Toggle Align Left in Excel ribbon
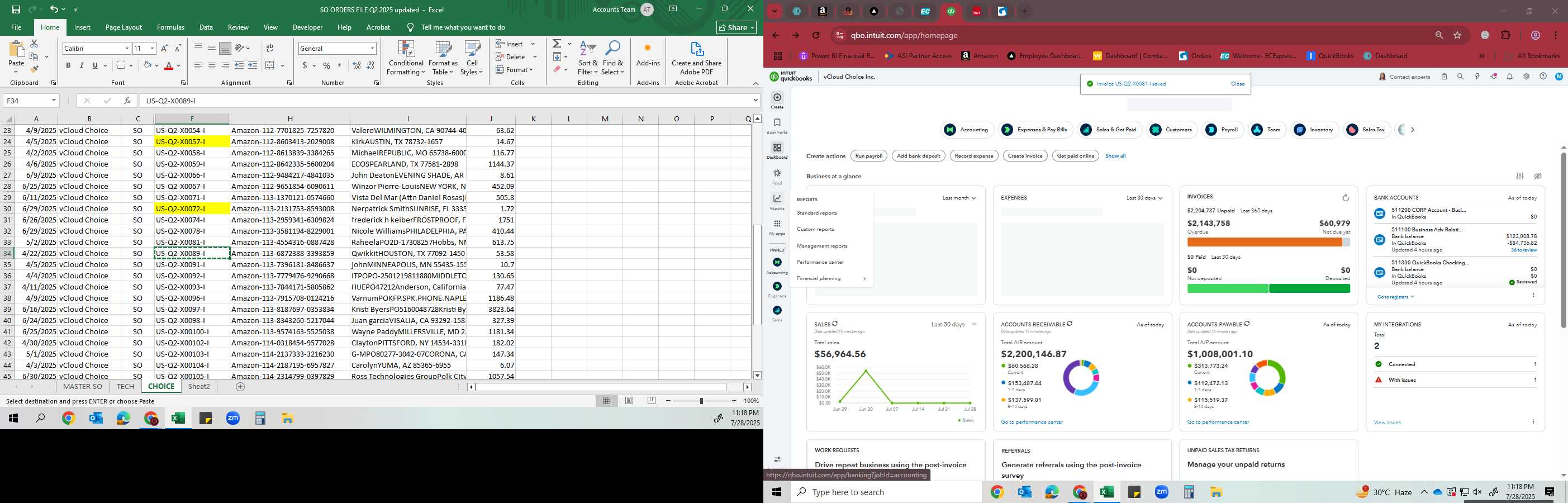Image resolution: width=1568 pixels, height=503 pixels. pos(198,65)
